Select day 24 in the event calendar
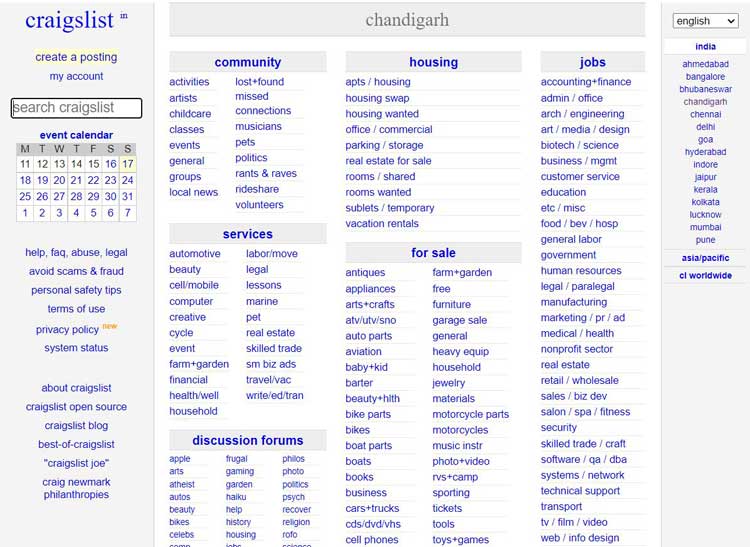This screenshot has height=547, width=750. (128, 180)
